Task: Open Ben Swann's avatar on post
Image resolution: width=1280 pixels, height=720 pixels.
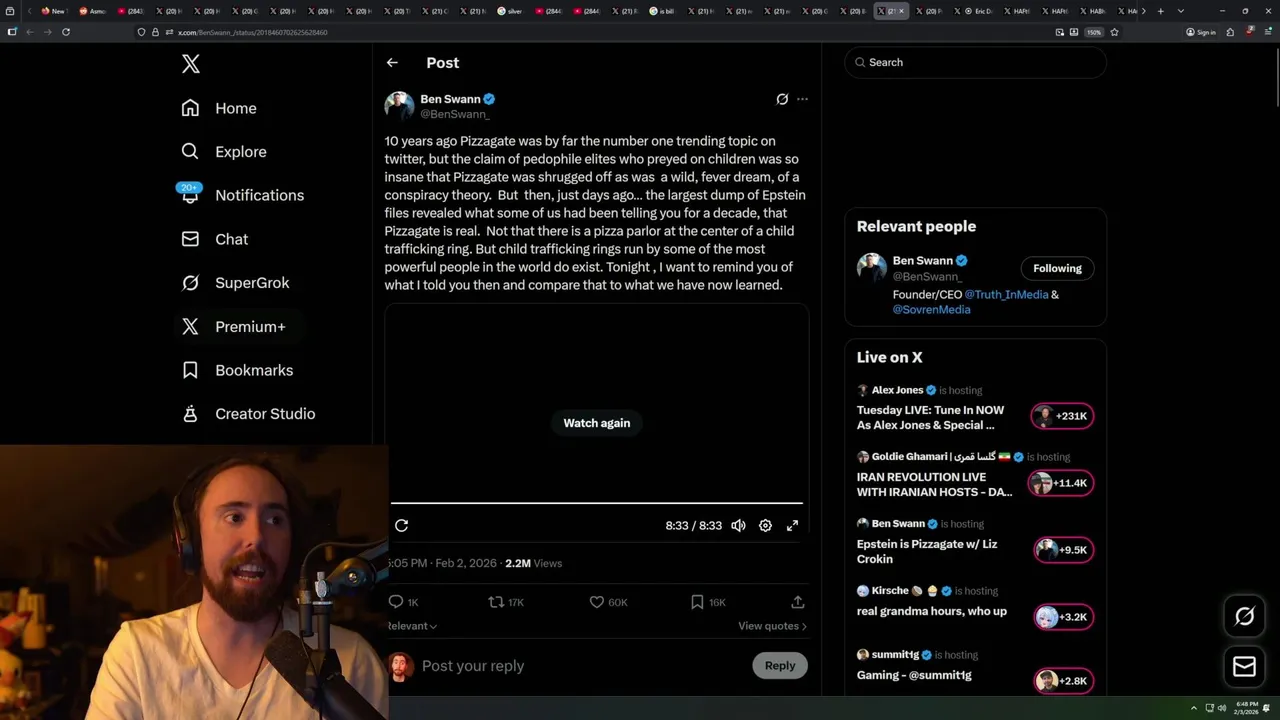Action: (399, 106)
